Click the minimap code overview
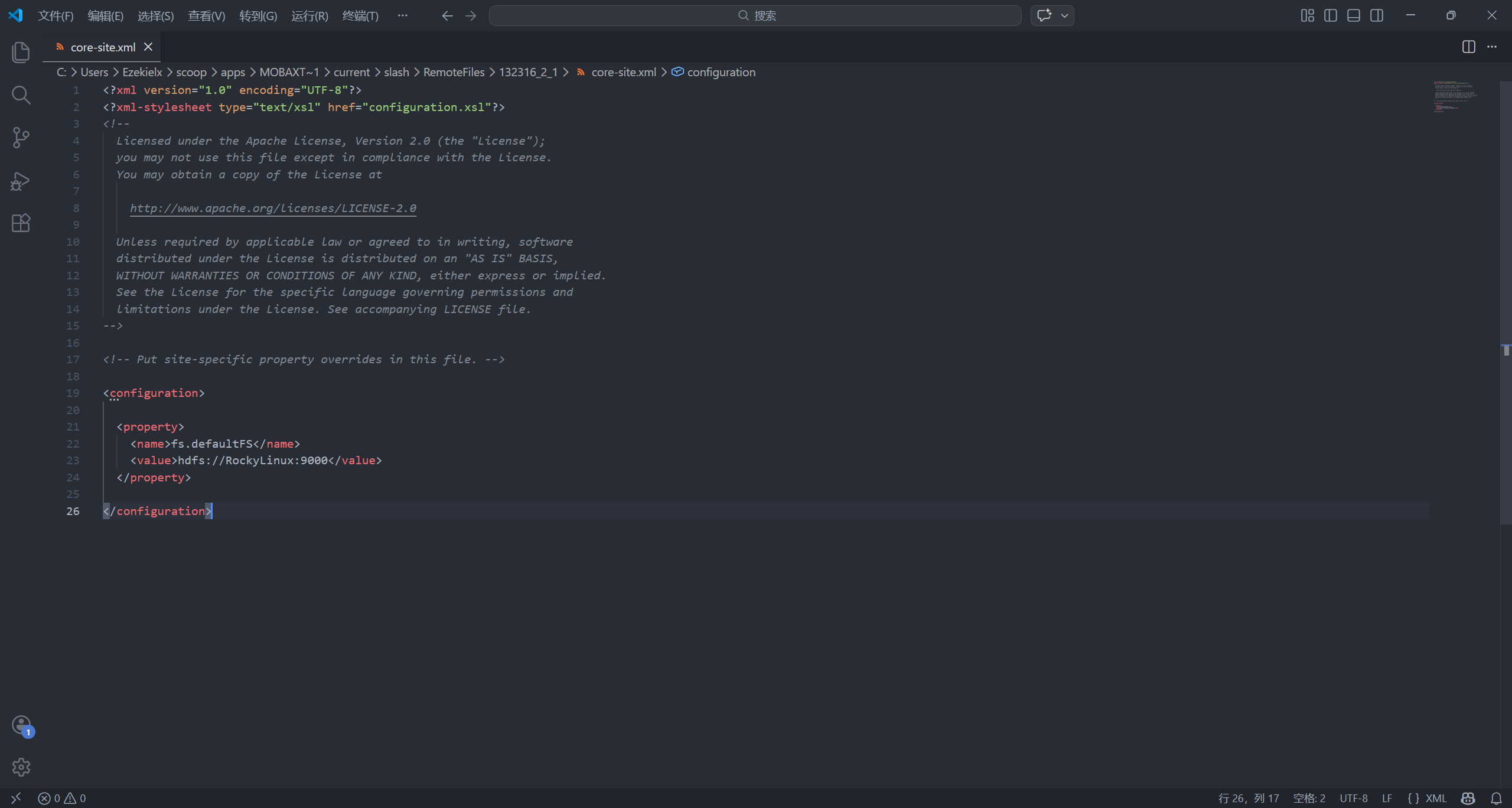1512x808 pixels. point(1455,97)
